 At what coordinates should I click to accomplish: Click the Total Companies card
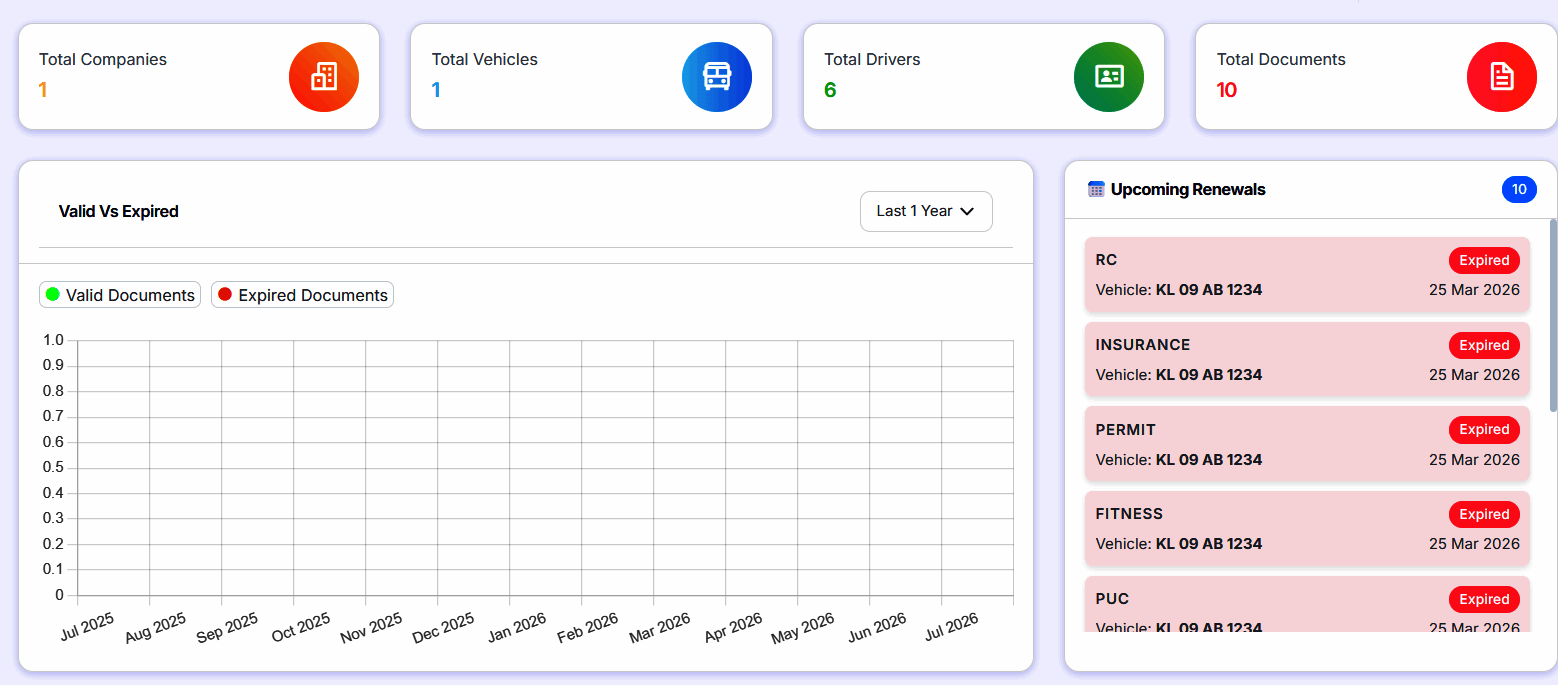pyautogui.click(x=199, y=77)
